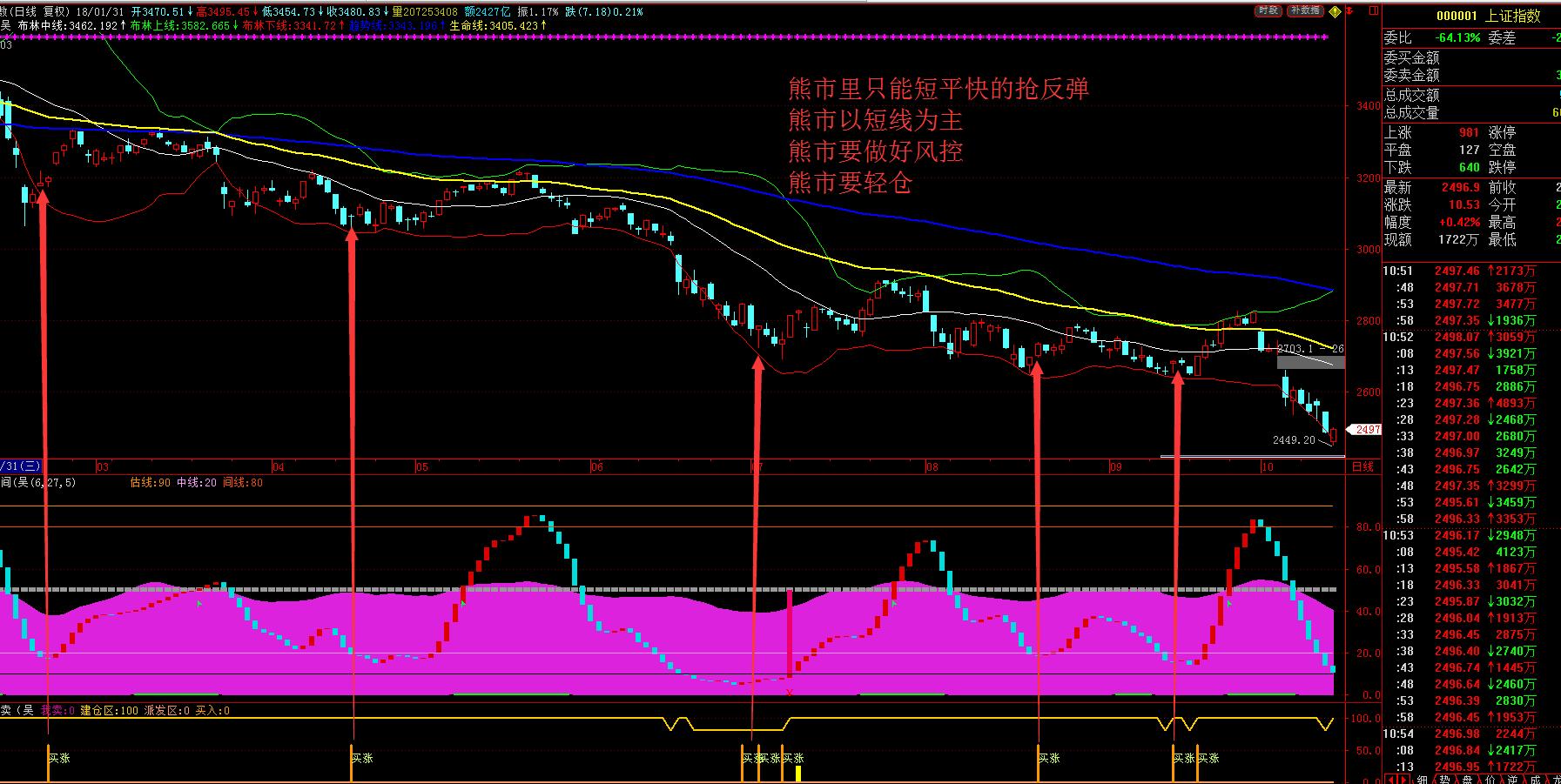Click the 量207253408 volume text
The image size is (1561, 784).
[425, 11]
